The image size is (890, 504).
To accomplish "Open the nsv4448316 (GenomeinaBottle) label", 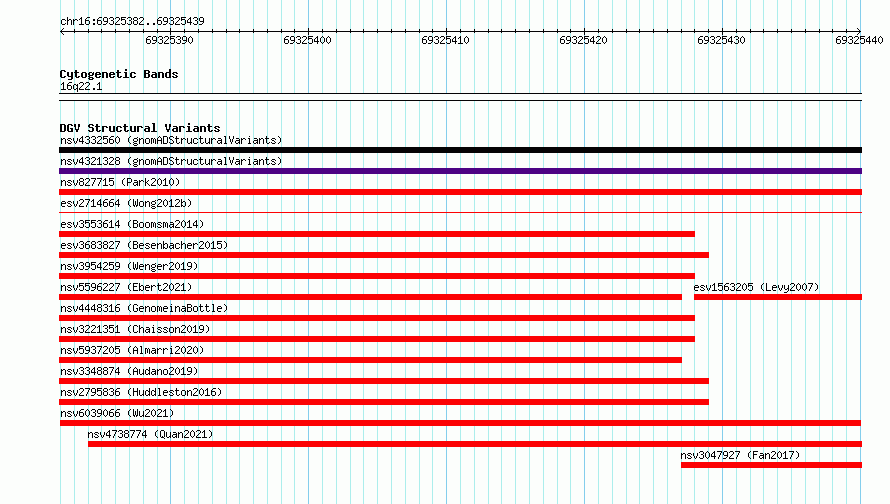I will [144, 308].
